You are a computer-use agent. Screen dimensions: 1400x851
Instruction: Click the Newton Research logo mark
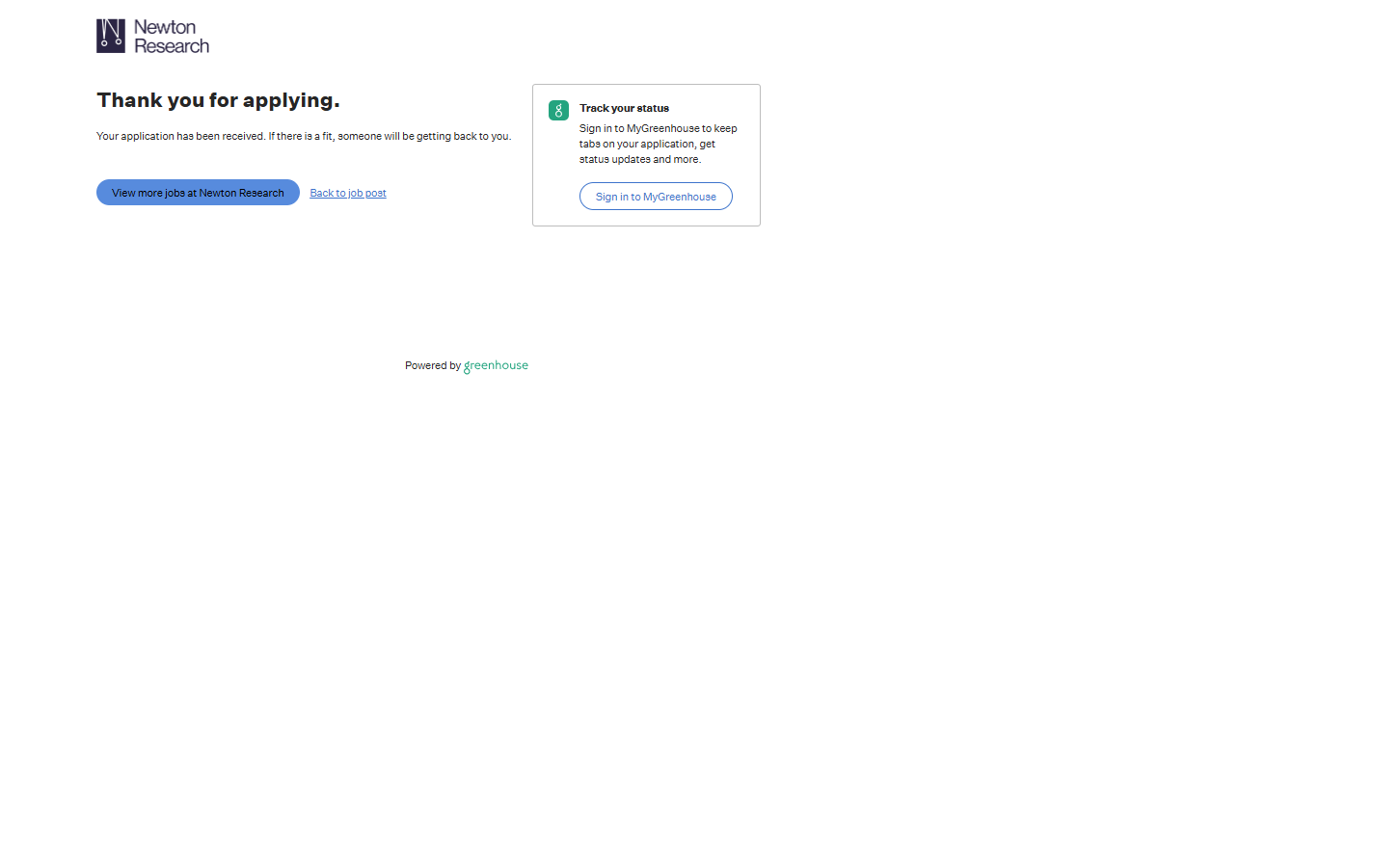[111, 36]
